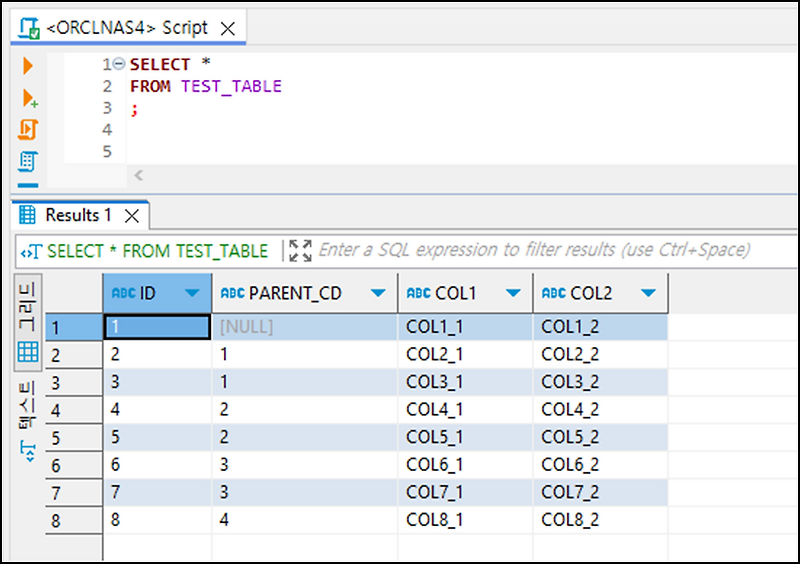Maximize results panel with expand arrows icon

pyautogui.click(x=300, y=251)
